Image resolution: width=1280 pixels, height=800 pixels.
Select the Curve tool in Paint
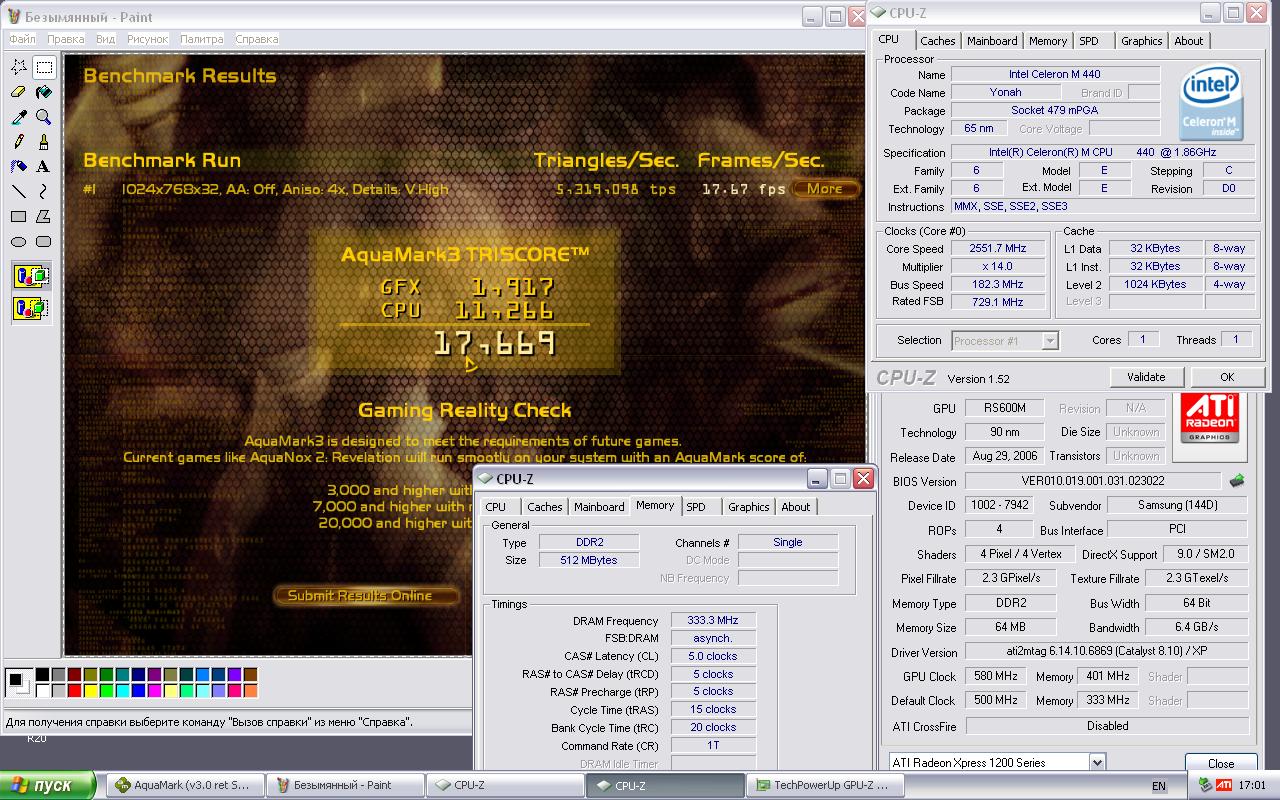point(44,192)
